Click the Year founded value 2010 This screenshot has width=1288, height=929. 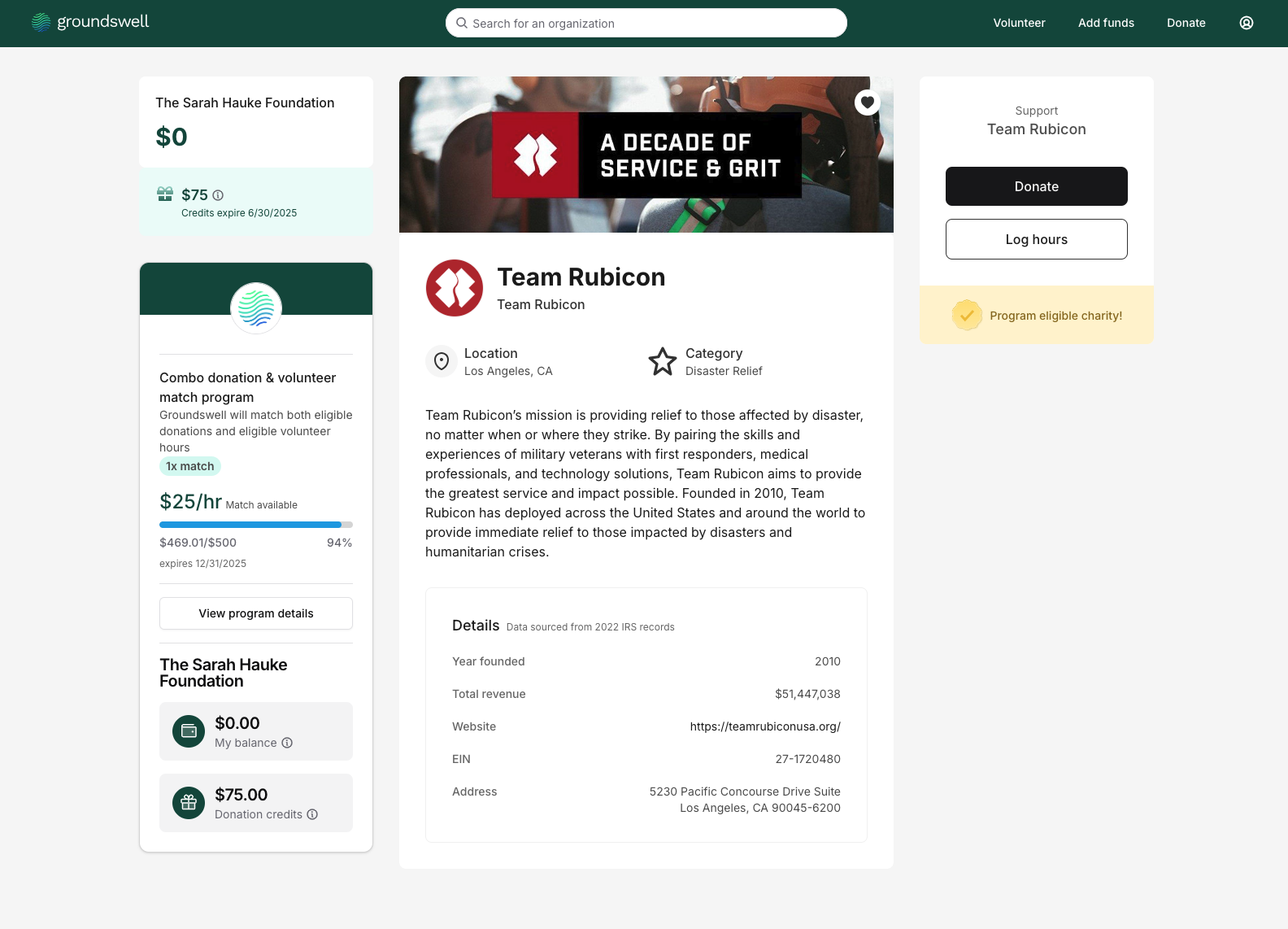pyautogui.click(x=828, y=661)
